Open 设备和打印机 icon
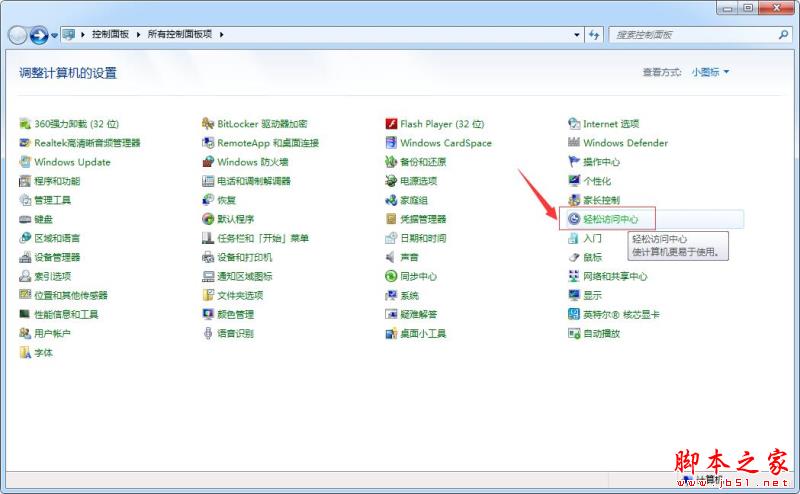Image resolution: width=800 pixels, height=494 pixels. coord(208,257)
